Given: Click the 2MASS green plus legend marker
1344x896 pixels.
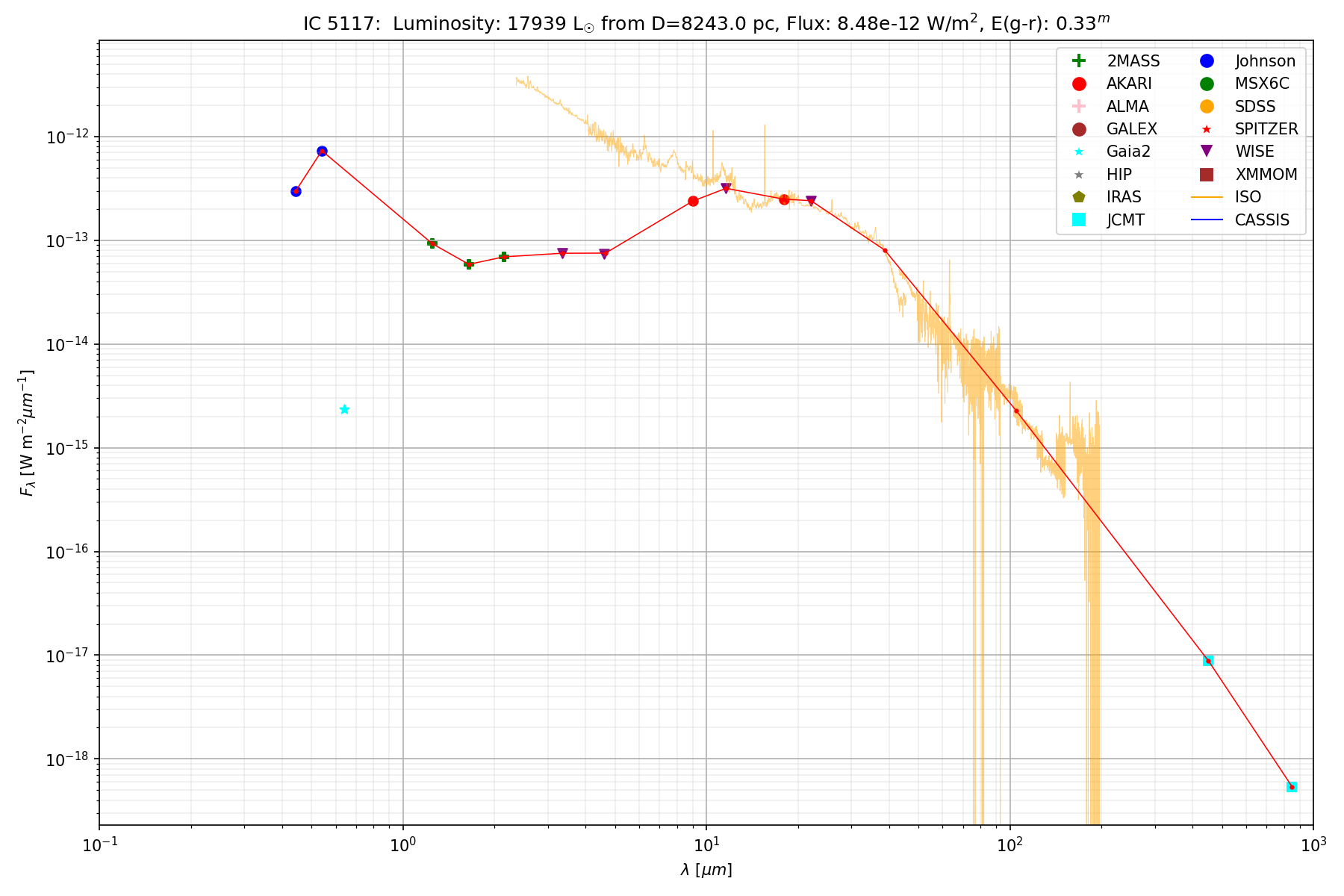Looking at the screenshot, I should tap(1078, 61).
